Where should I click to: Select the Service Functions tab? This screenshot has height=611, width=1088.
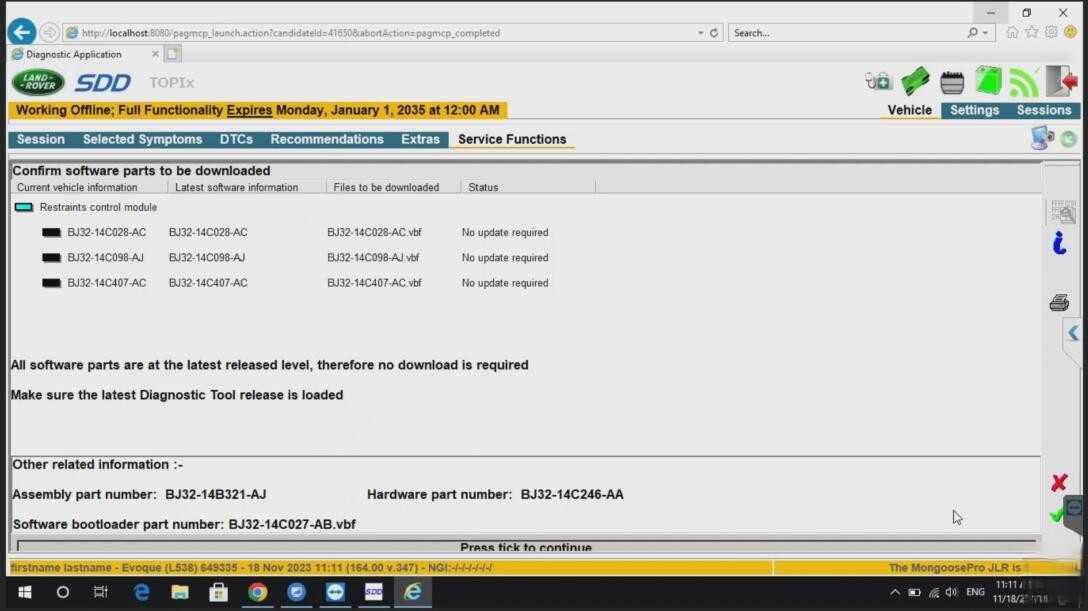coord(511,139)
